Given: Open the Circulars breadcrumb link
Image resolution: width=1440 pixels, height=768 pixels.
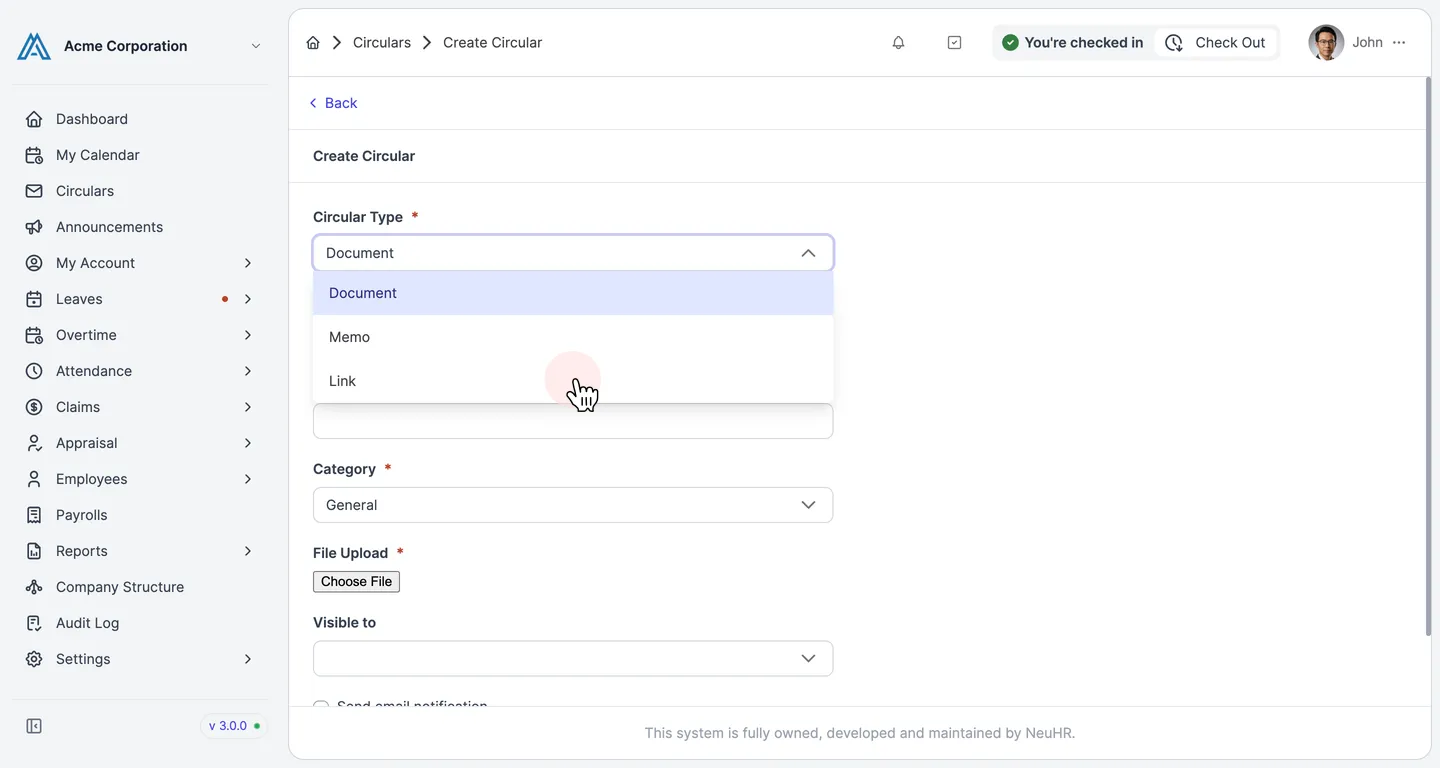Looking at the screenshot, I should click(x=382, y=43).
